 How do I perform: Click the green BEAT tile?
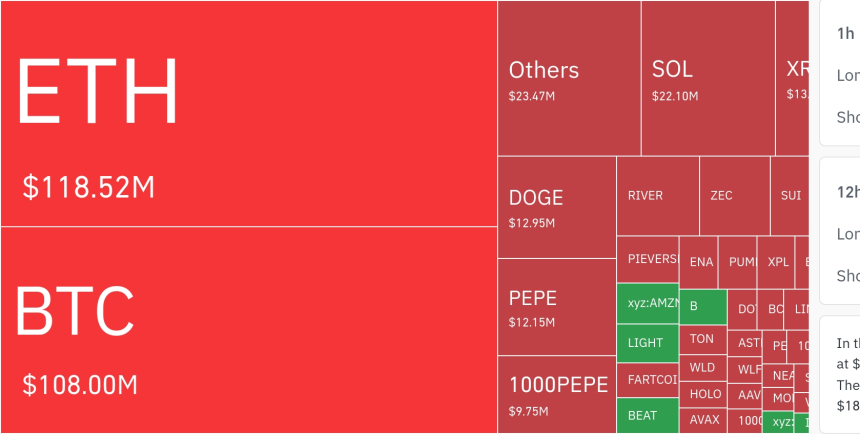(647, 415)
